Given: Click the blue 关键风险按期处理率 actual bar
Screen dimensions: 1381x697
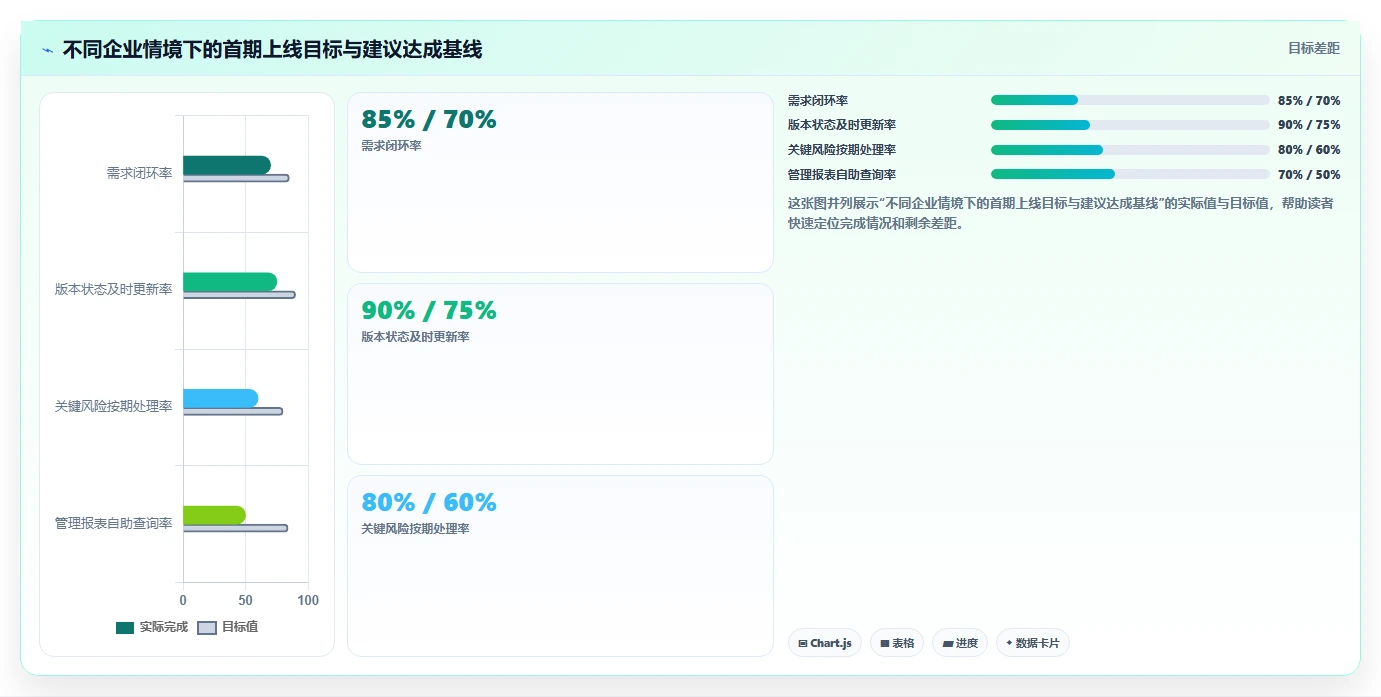Looking at the screenshot, I should coord(221,398).
